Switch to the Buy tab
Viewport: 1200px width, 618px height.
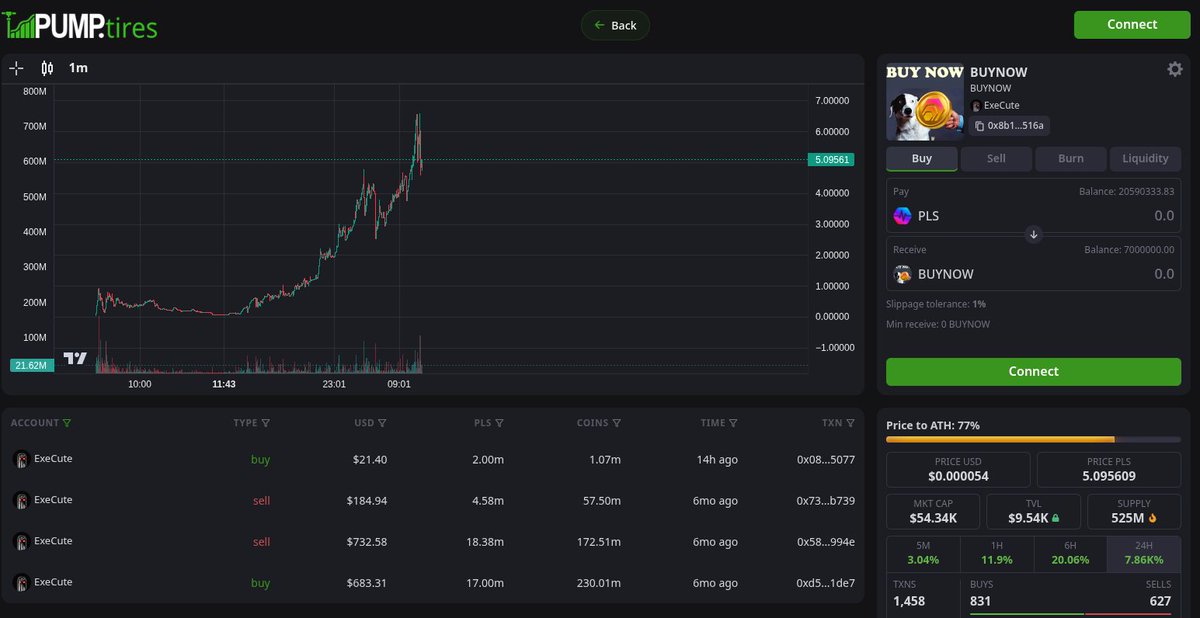(922, 158)
